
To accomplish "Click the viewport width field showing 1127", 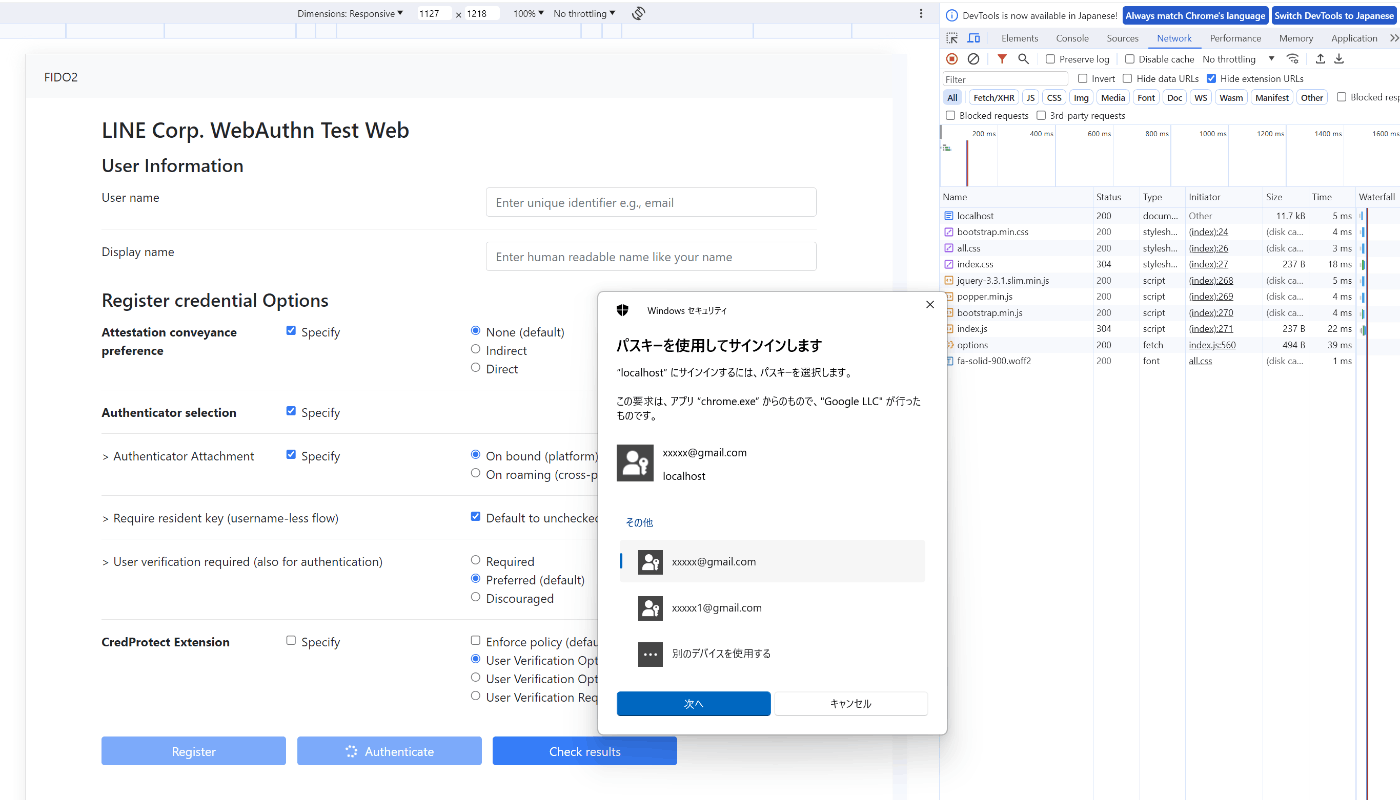I will click(x=434, y=14).
